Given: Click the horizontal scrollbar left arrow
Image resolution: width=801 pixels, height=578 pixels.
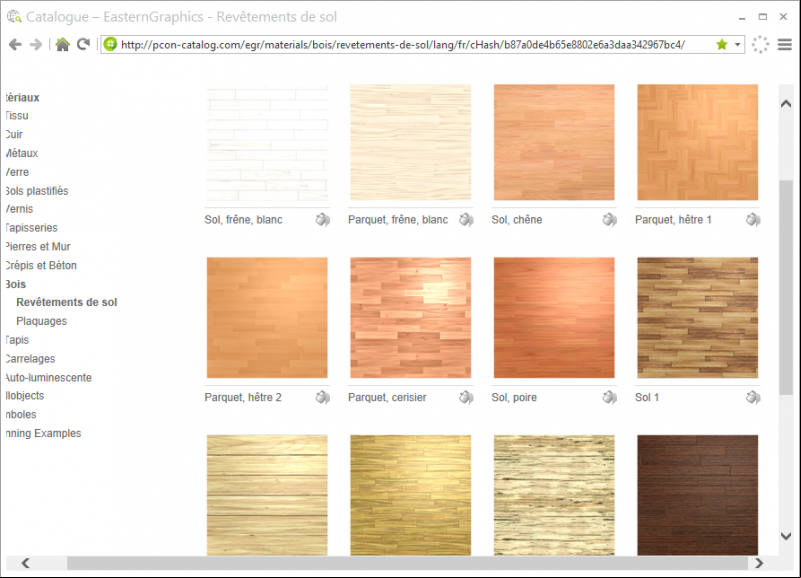Looking at the screenshot, I should 26,563.
